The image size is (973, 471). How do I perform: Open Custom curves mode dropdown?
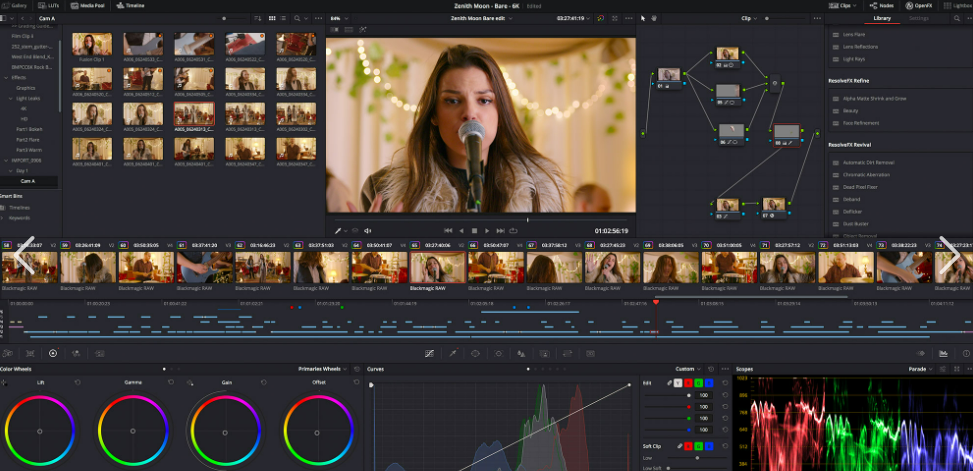[x=688, y=369]
